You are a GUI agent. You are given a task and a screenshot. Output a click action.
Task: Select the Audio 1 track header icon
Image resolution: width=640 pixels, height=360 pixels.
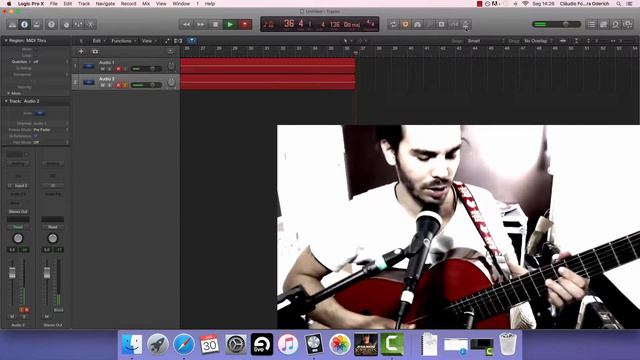coord(89,66)
